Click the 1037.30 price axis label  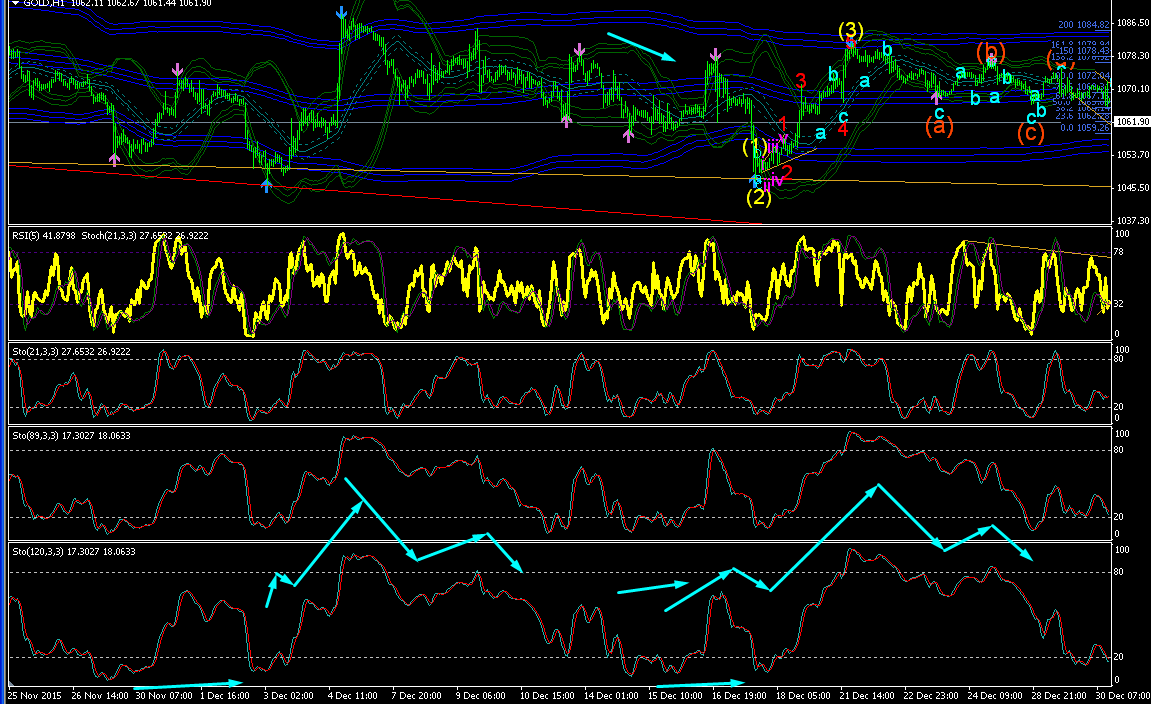tap(1133, 221)
